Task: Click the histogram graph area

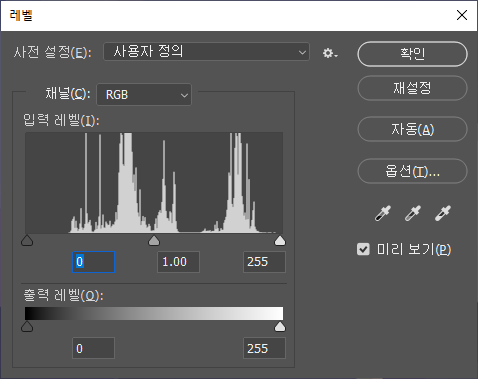Action: point(154,183)
